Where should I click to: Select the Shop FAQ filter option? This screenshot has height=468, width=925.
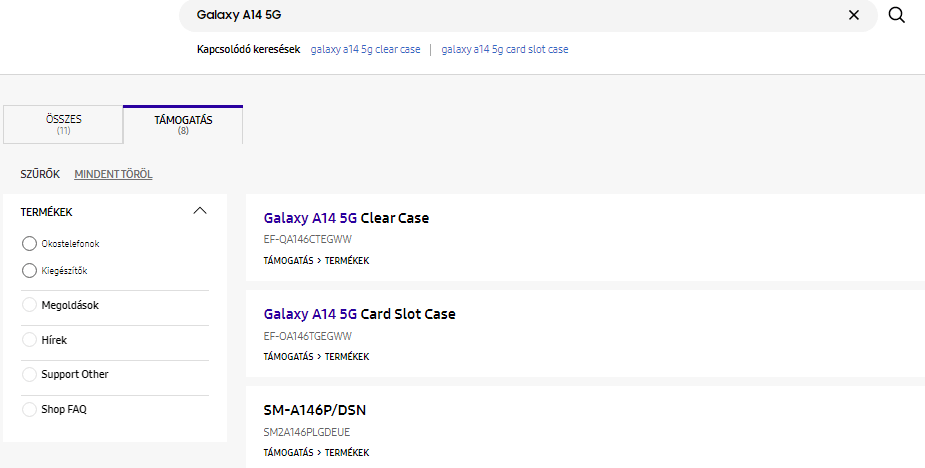click(x=29, y=409)
